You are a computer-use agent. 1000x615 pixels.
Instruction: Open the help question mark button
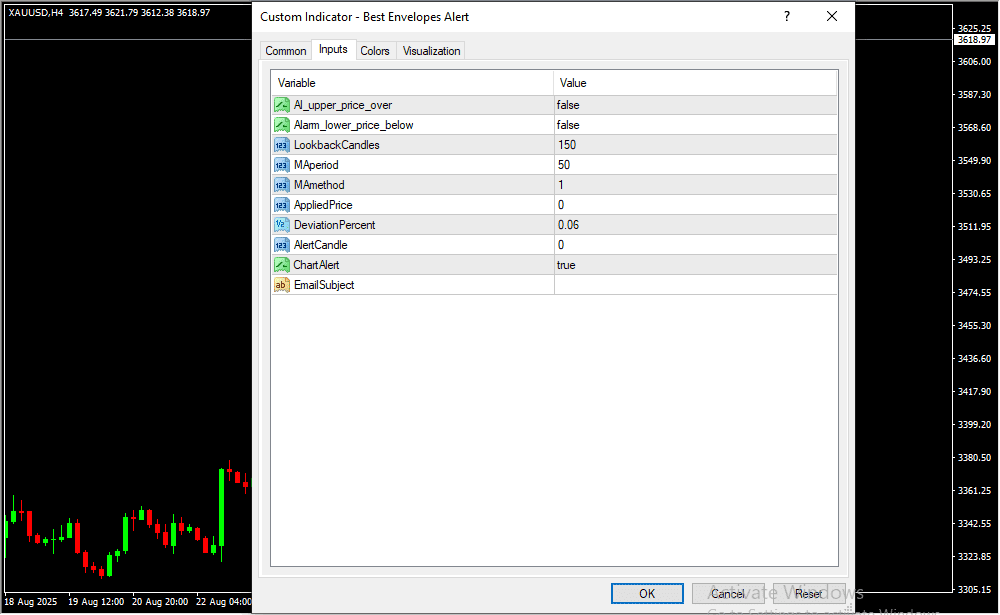point(787,17)
